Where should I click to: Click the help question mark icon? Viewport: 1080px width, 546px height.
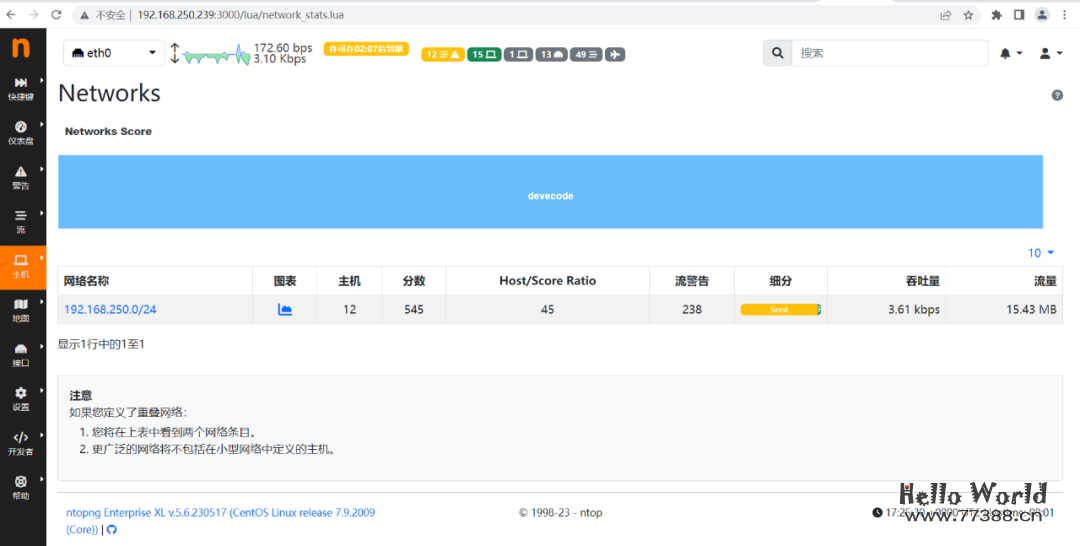pos(1057,96)
